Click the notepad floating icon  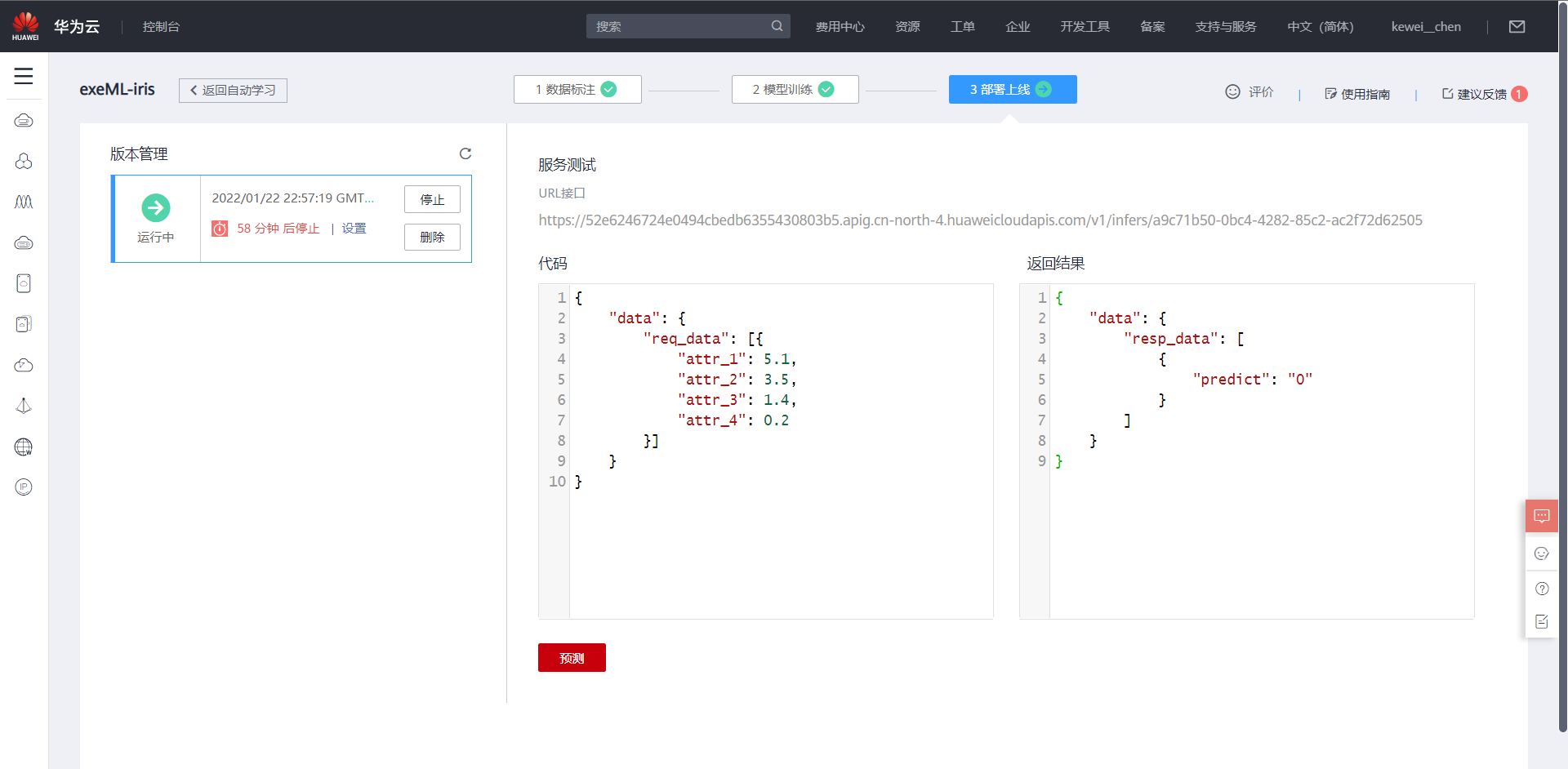point(1542,622)
